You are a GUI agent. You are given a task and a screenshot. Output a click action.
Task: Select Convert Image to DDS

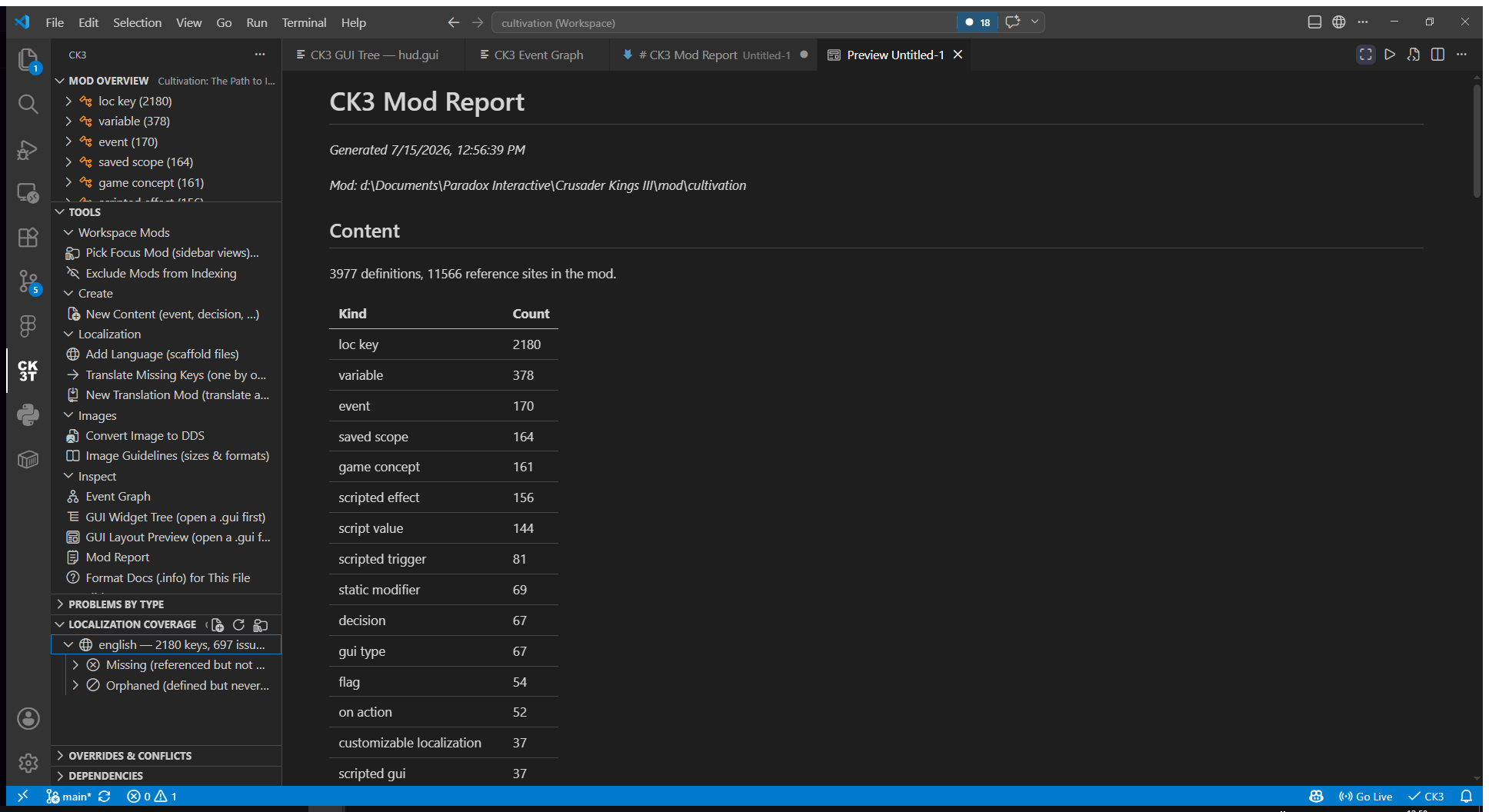click(145, 436)
